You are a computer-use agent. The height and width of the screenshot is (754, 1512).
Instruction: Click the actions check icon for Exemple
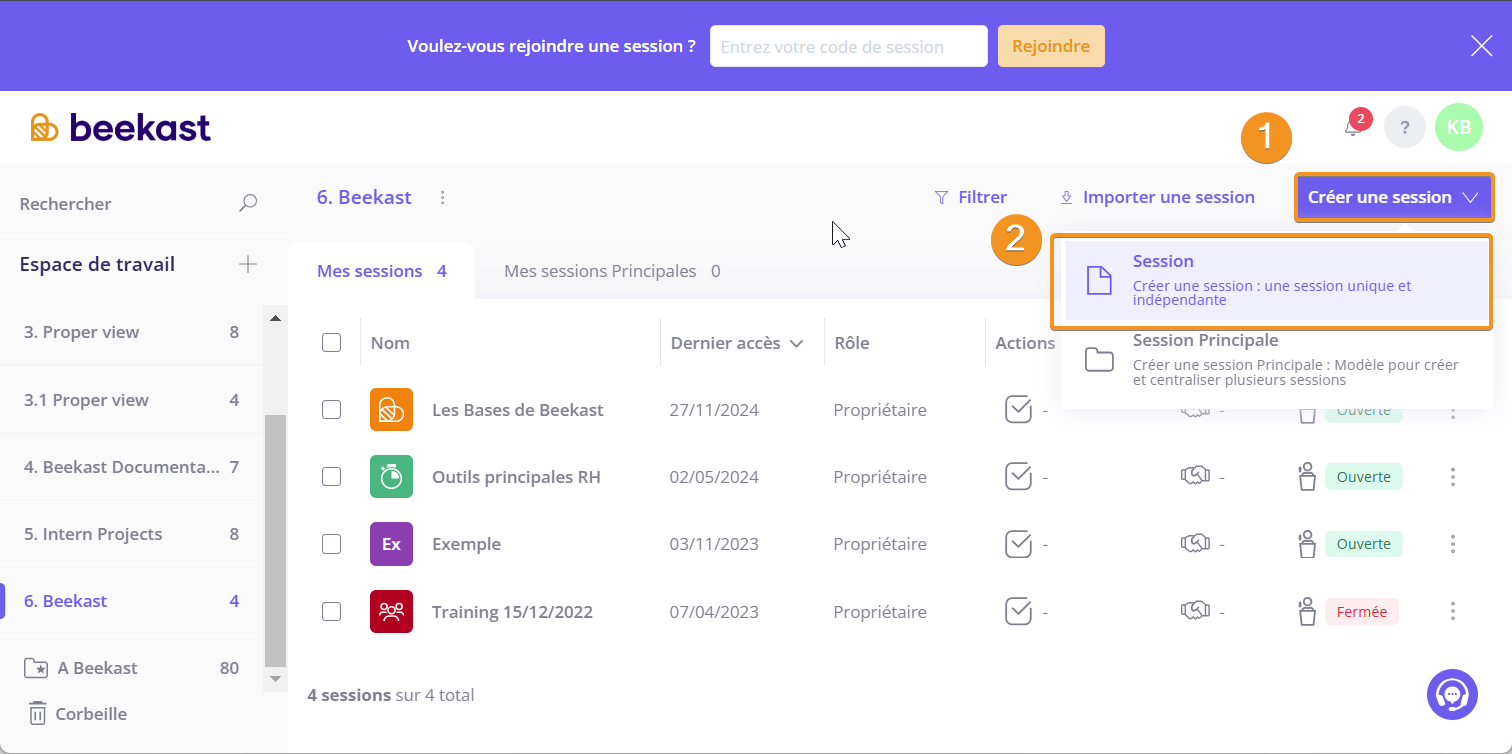[x=1018, y=544]
